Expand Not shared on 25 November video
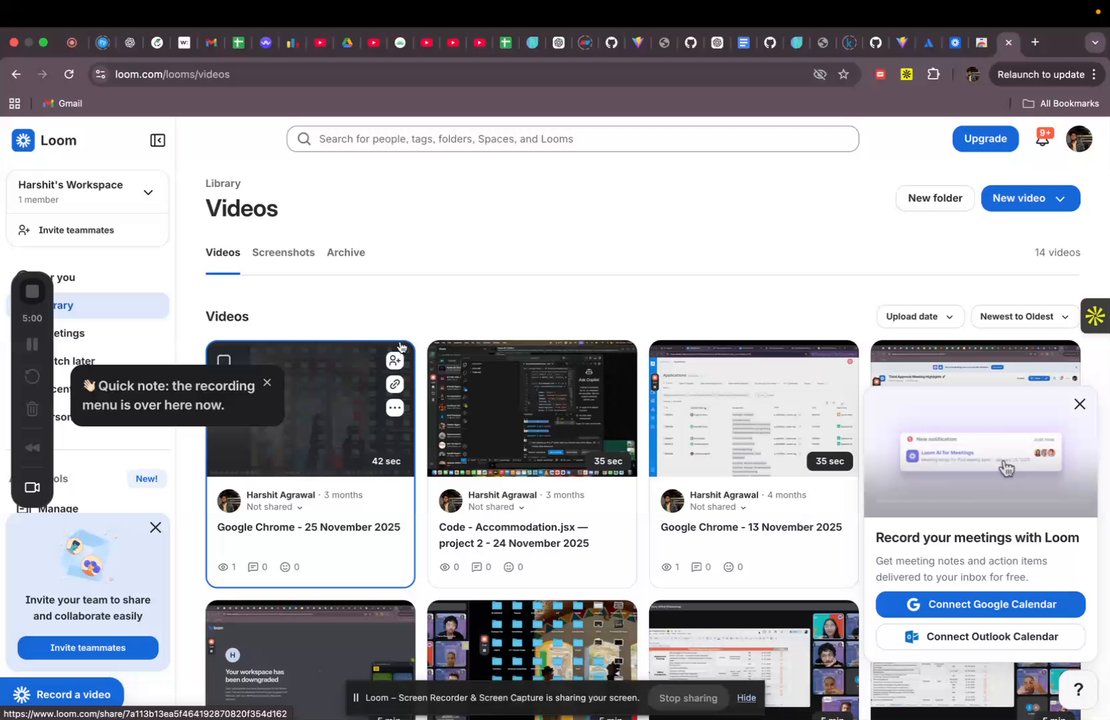This screenshot has height=720, width=1110. 275,507
